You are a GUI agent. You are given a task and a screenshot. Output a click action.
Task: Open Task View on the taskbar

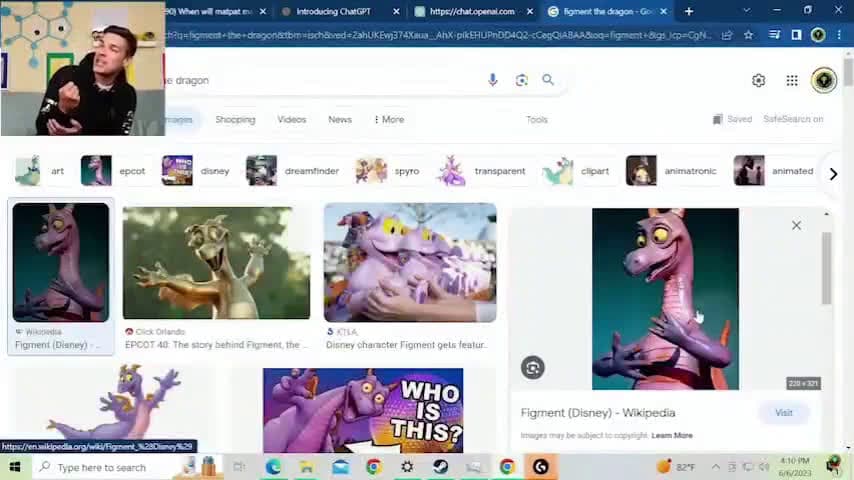coord(239,467)
